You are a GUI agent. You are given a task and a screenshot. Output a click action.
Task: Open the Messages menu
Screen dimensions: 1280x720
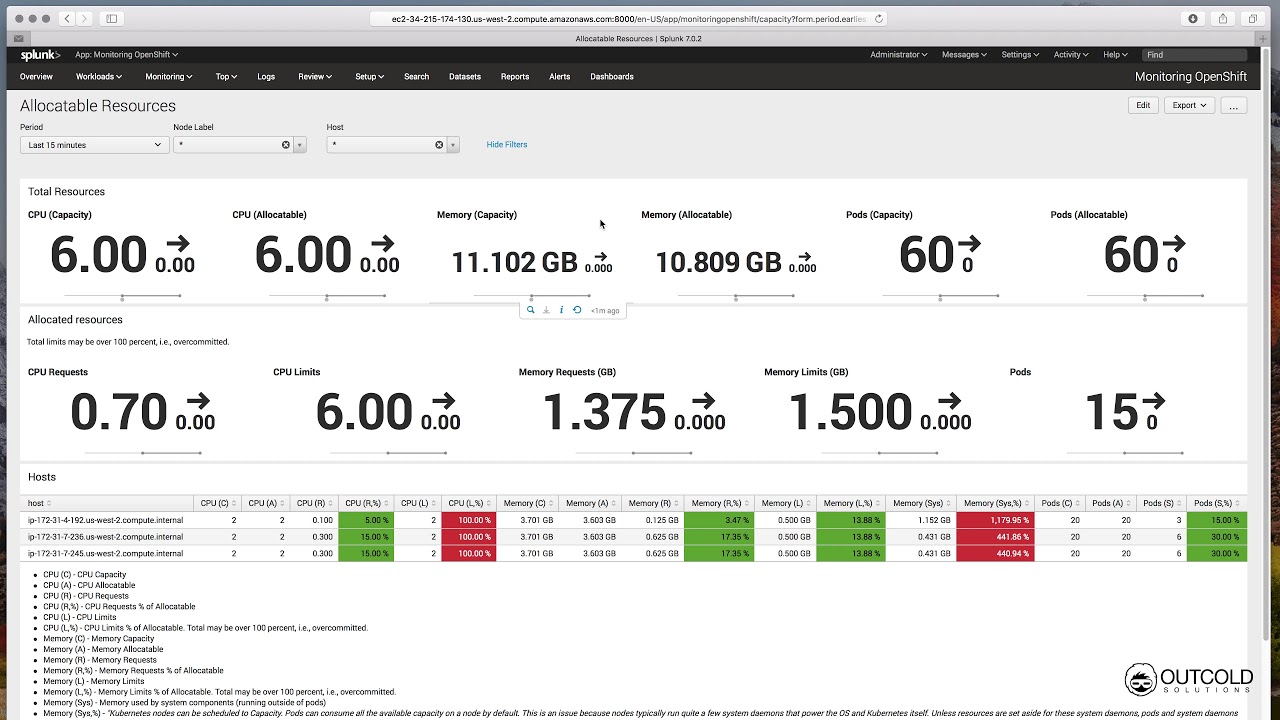tap(963, 55)
